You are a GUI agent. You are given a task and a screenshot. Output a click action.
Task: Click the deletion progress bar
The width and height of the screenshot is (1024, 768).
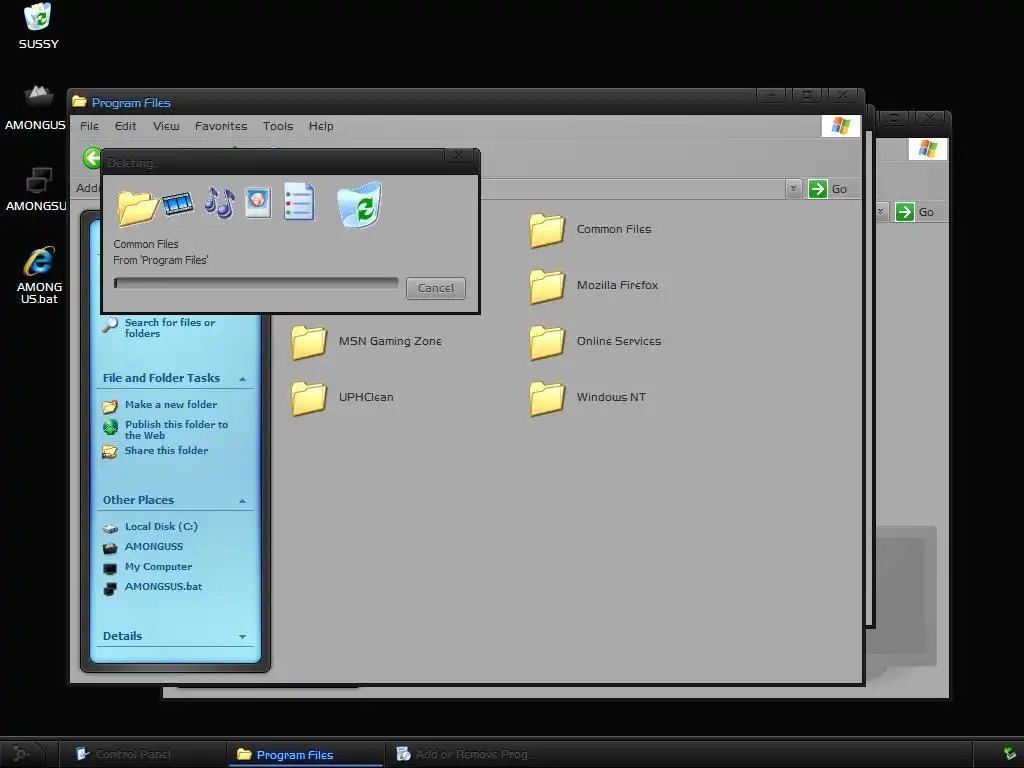point(256,283)
